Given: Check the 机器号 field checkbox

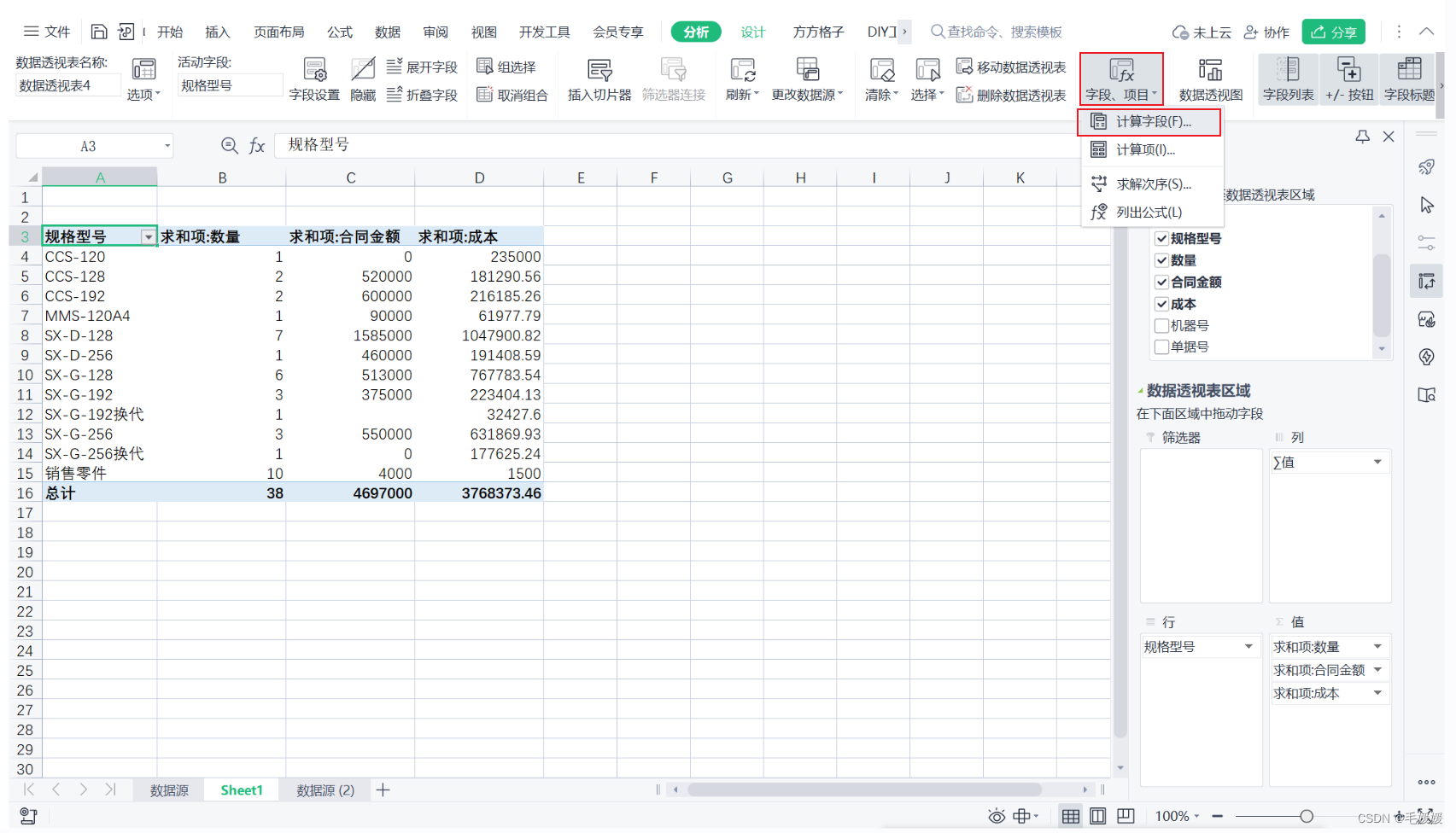Looking at the screenshot, I should click(1161, 325).
